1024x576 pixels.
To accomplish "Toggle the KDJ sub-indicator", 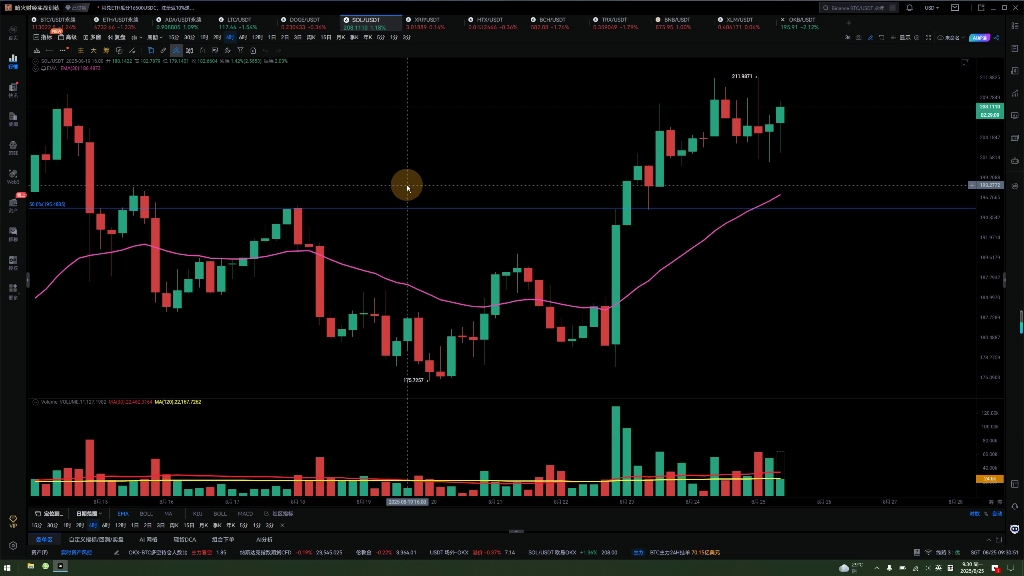I will coord(198,514).
